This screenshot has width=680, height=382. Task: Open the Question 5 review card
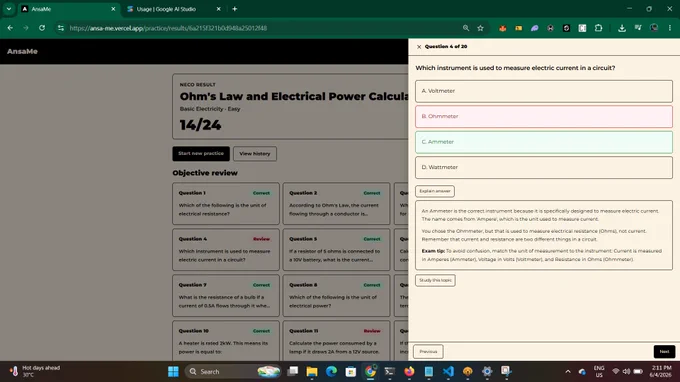tap(337, 250)
